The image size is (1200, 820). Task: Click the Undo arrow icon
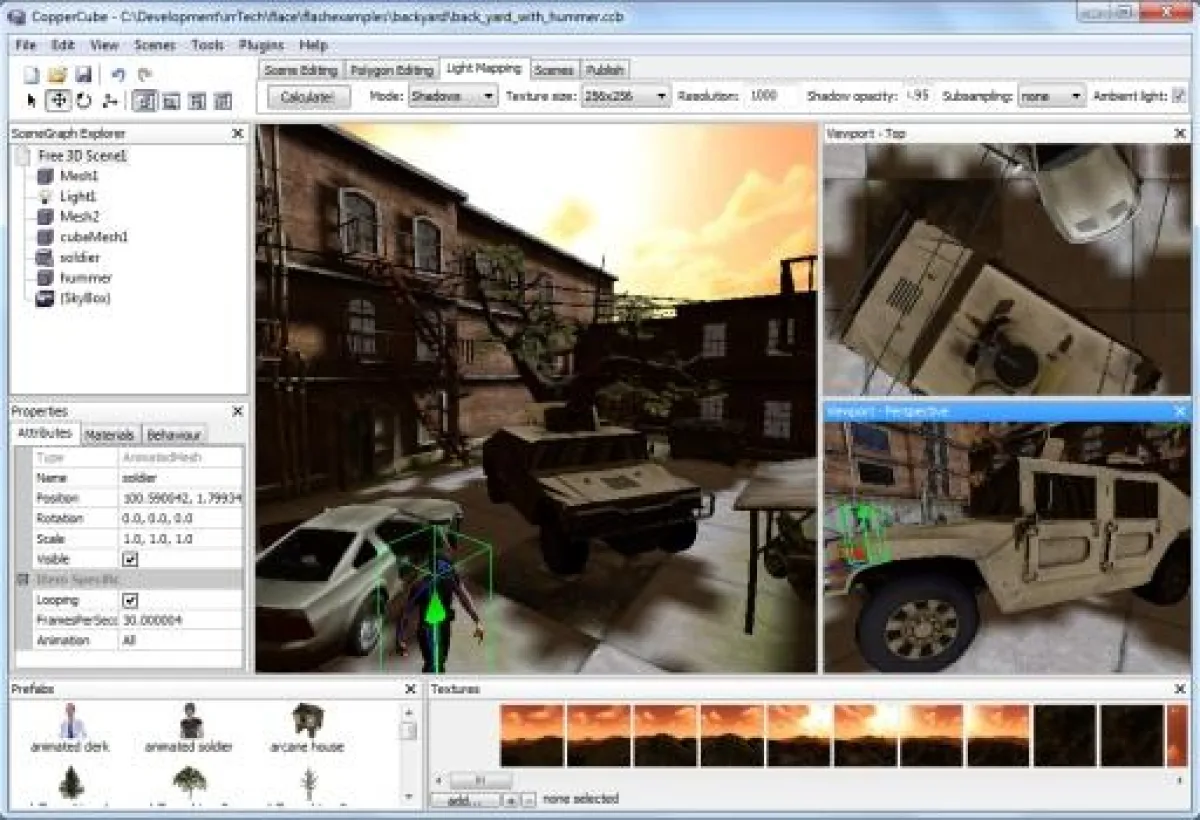click(117, 73)
